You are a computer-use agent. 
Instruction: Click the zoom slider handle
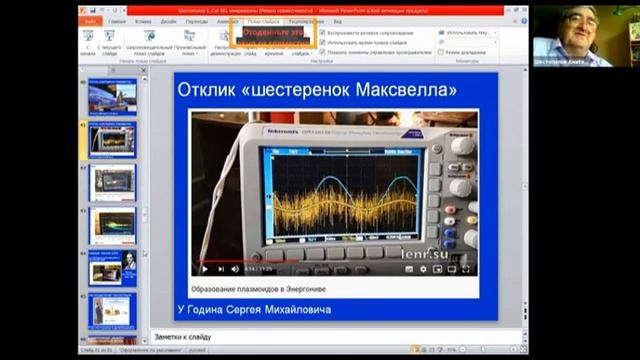[483, 350]
